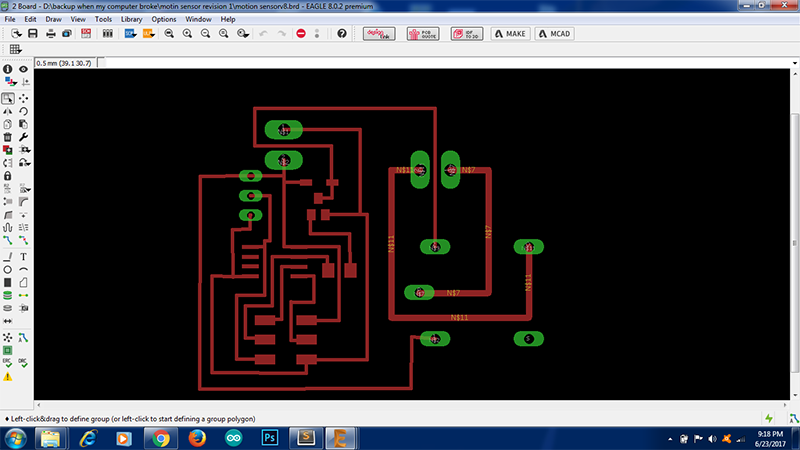Switch to schematic with SCH/BRD icon
The width and height of the screenshot is (800, 450).
86,34
